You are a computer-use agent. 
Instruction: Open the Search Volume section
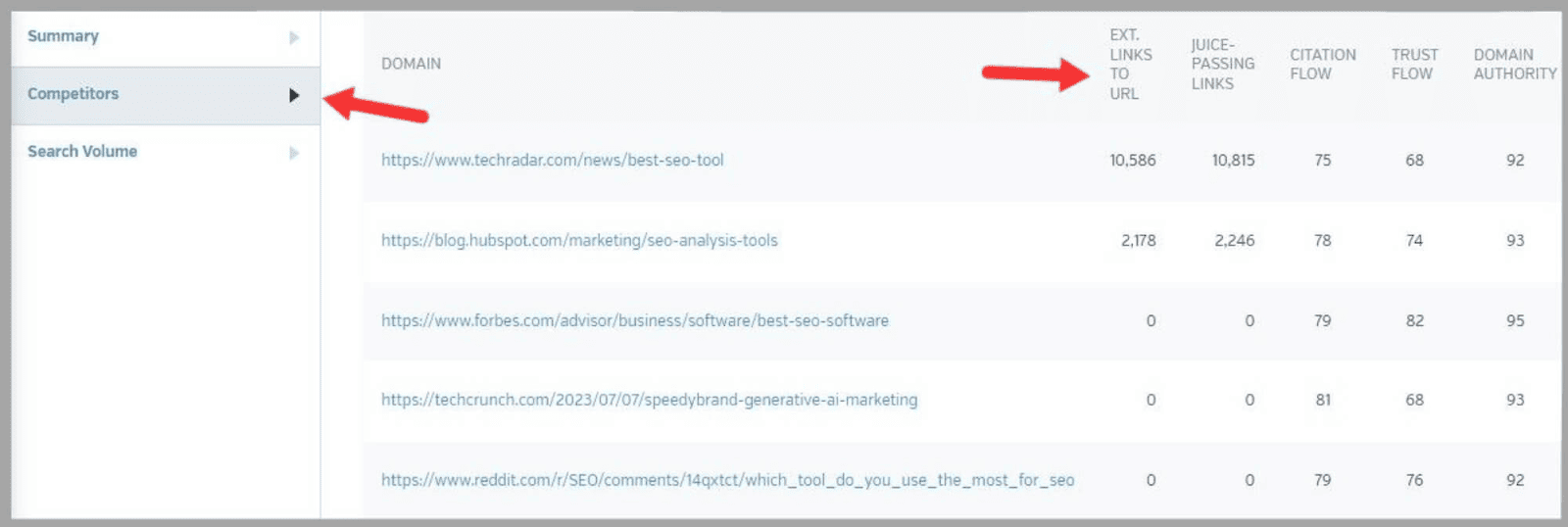point(82,152)
